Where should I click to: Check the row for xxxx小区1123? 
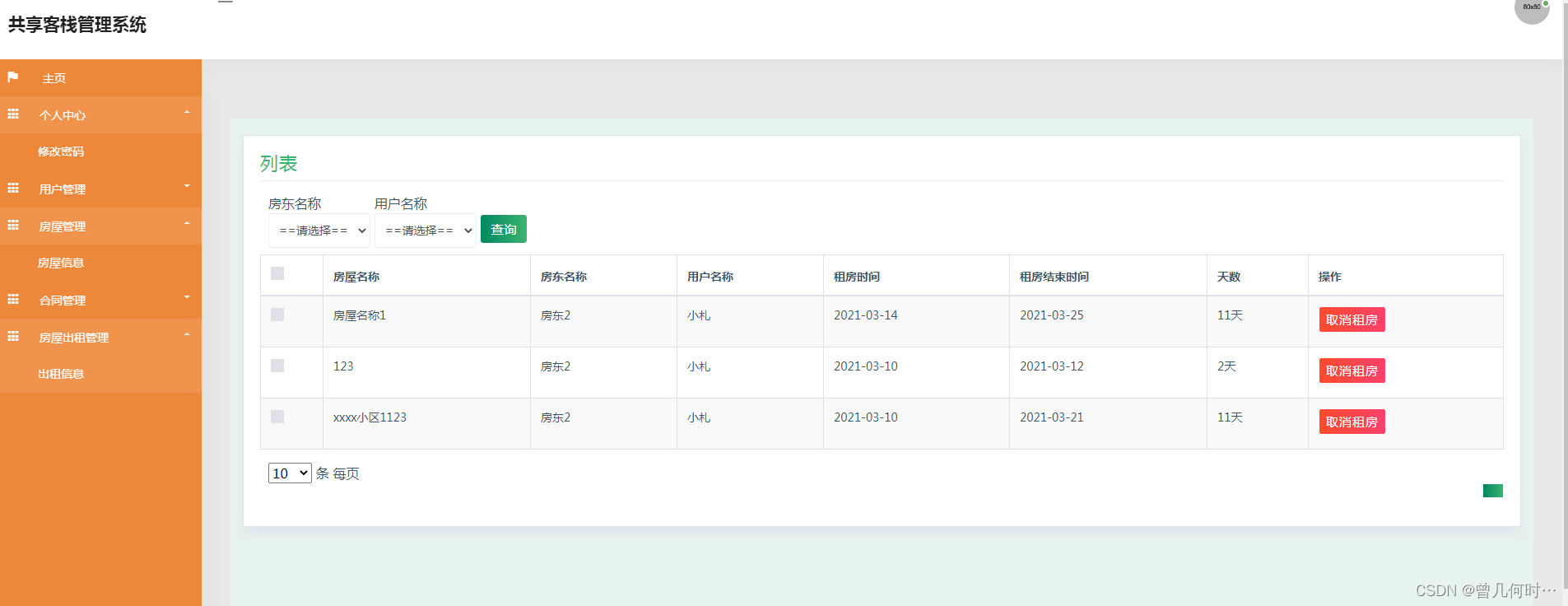(x=277, y=417)
